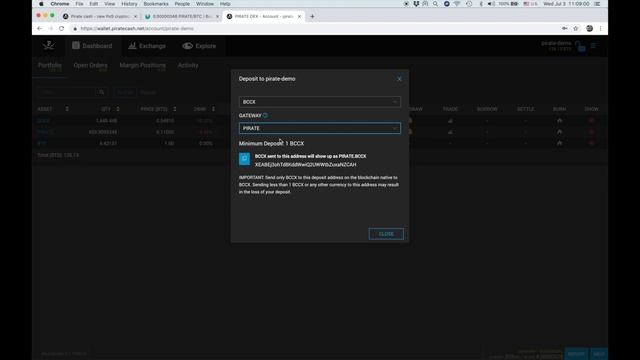This screenshot has width=640, height=360.
Task: Open the Chrome menu in menu bar
Action: pos(60,4)
